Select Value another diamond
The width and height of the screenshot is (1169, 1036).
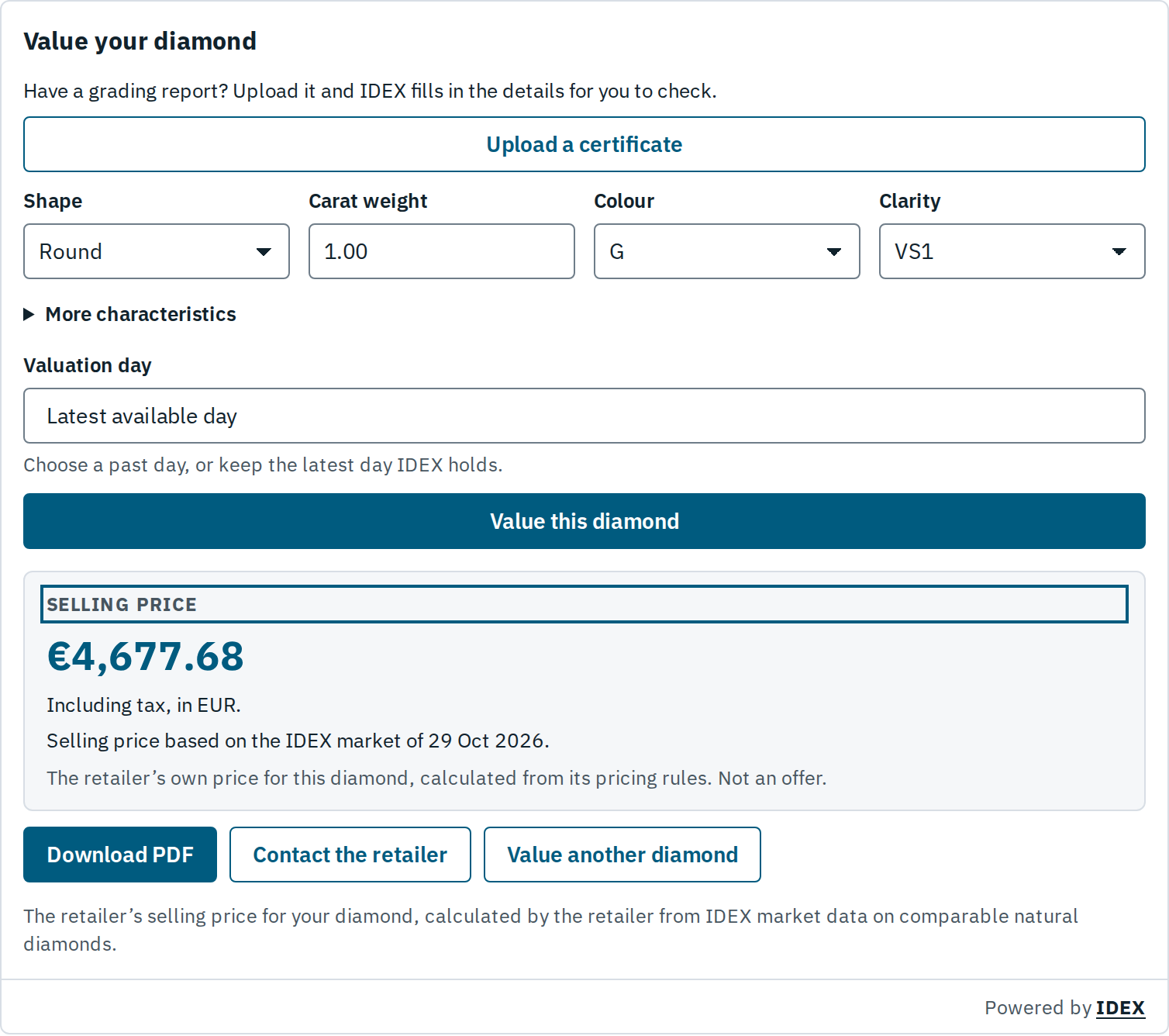point(622,855)
